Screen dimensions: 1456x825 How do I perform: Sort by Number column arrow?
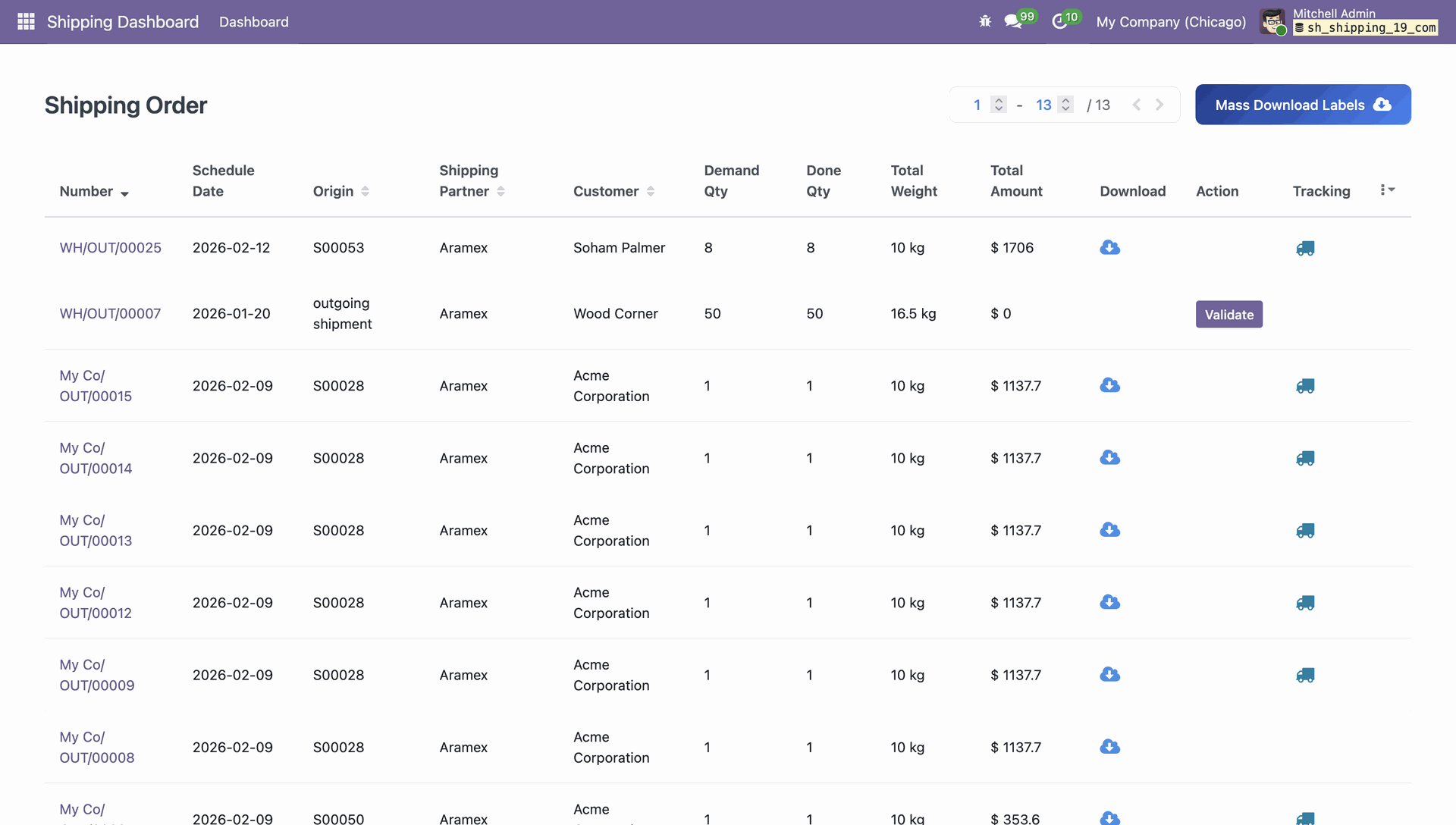(x=124, y=193)
